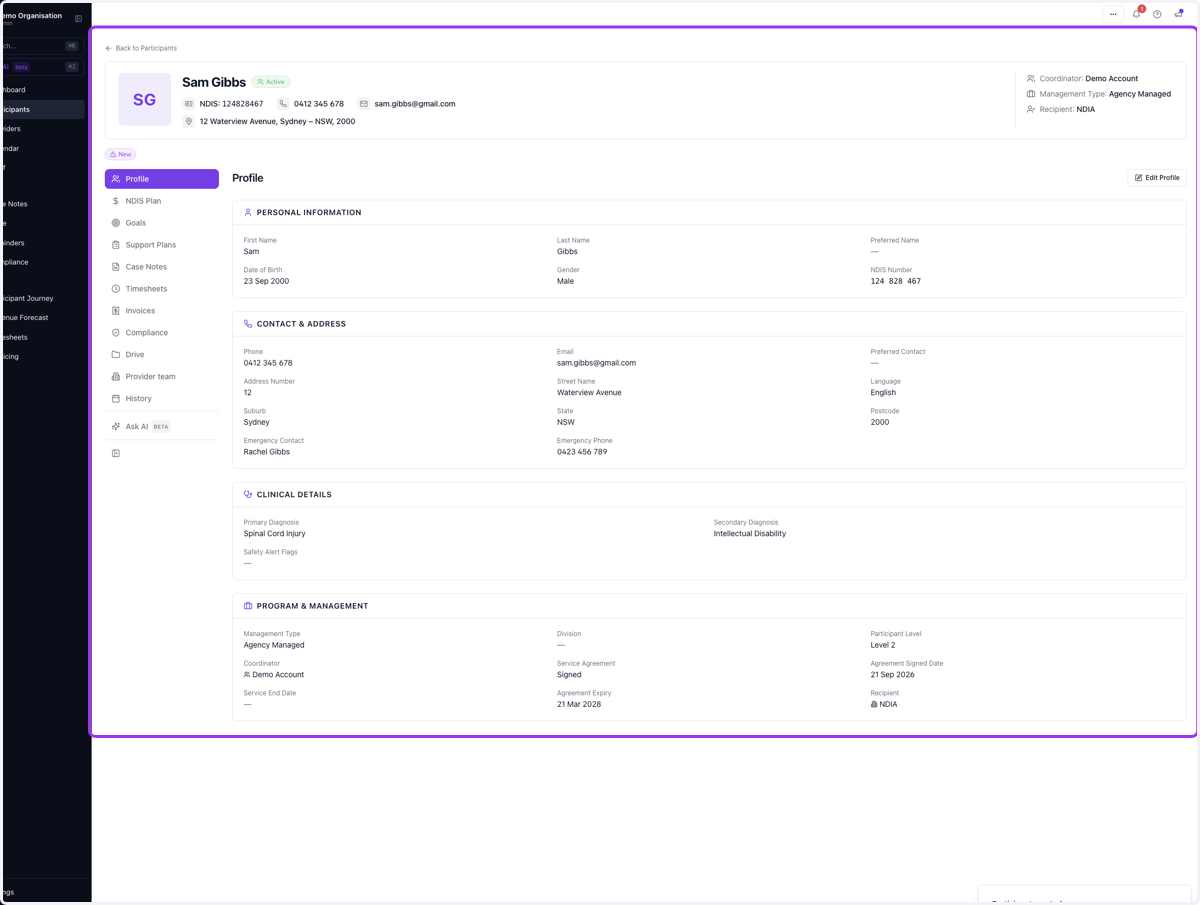Click the Drive folder icon

click(116, 355)
